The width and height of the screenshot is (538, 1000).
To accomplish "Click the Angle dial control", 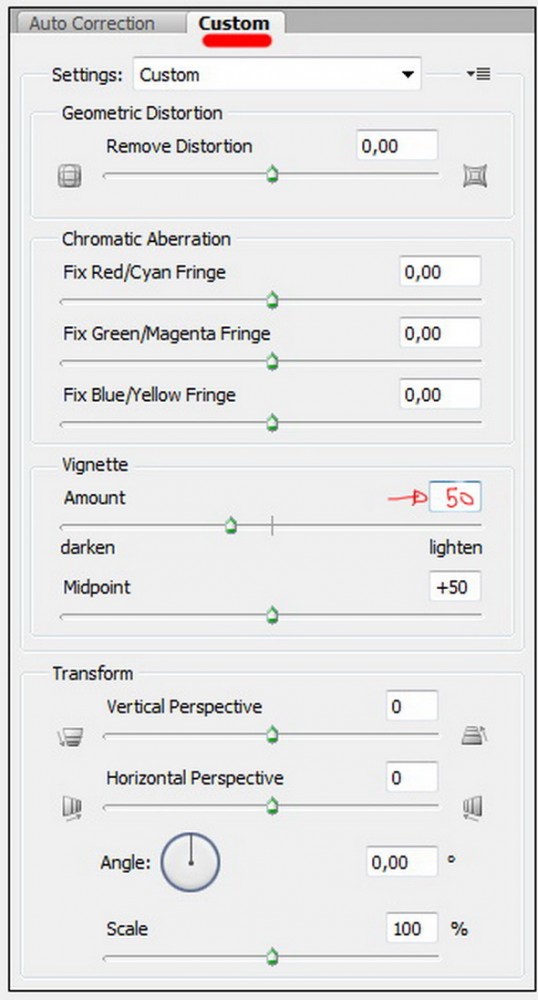I will (190, 862).
